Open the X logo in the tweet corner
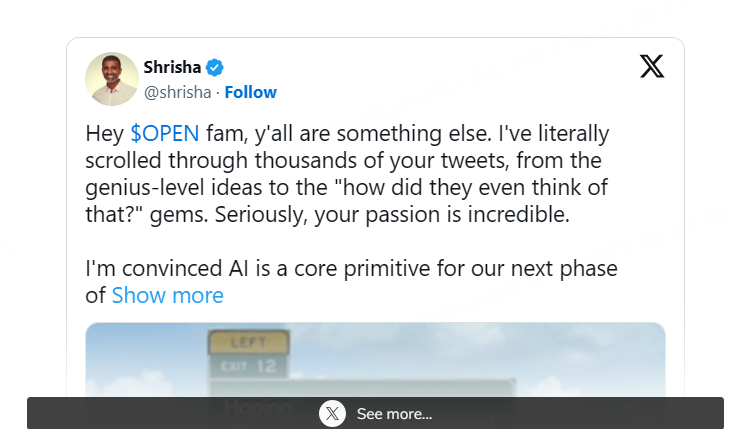 pyautogui.click(x=651, y=67)
